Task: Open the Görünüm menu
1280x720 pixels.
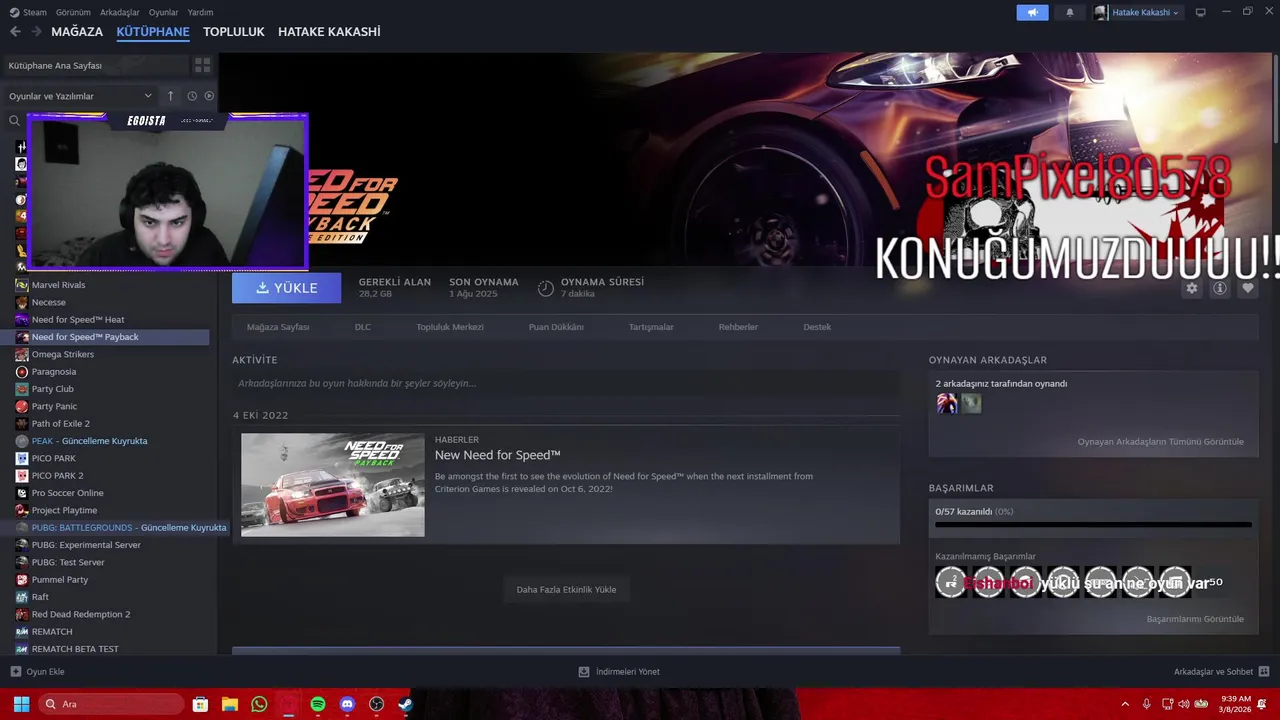Action: pos(73,12)
